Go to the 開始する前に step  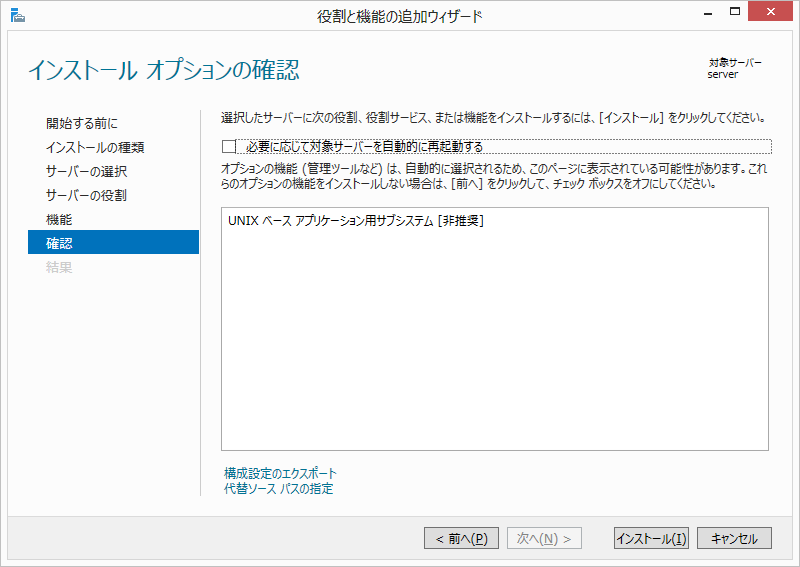pyautogui.click(x=82, y=124)
